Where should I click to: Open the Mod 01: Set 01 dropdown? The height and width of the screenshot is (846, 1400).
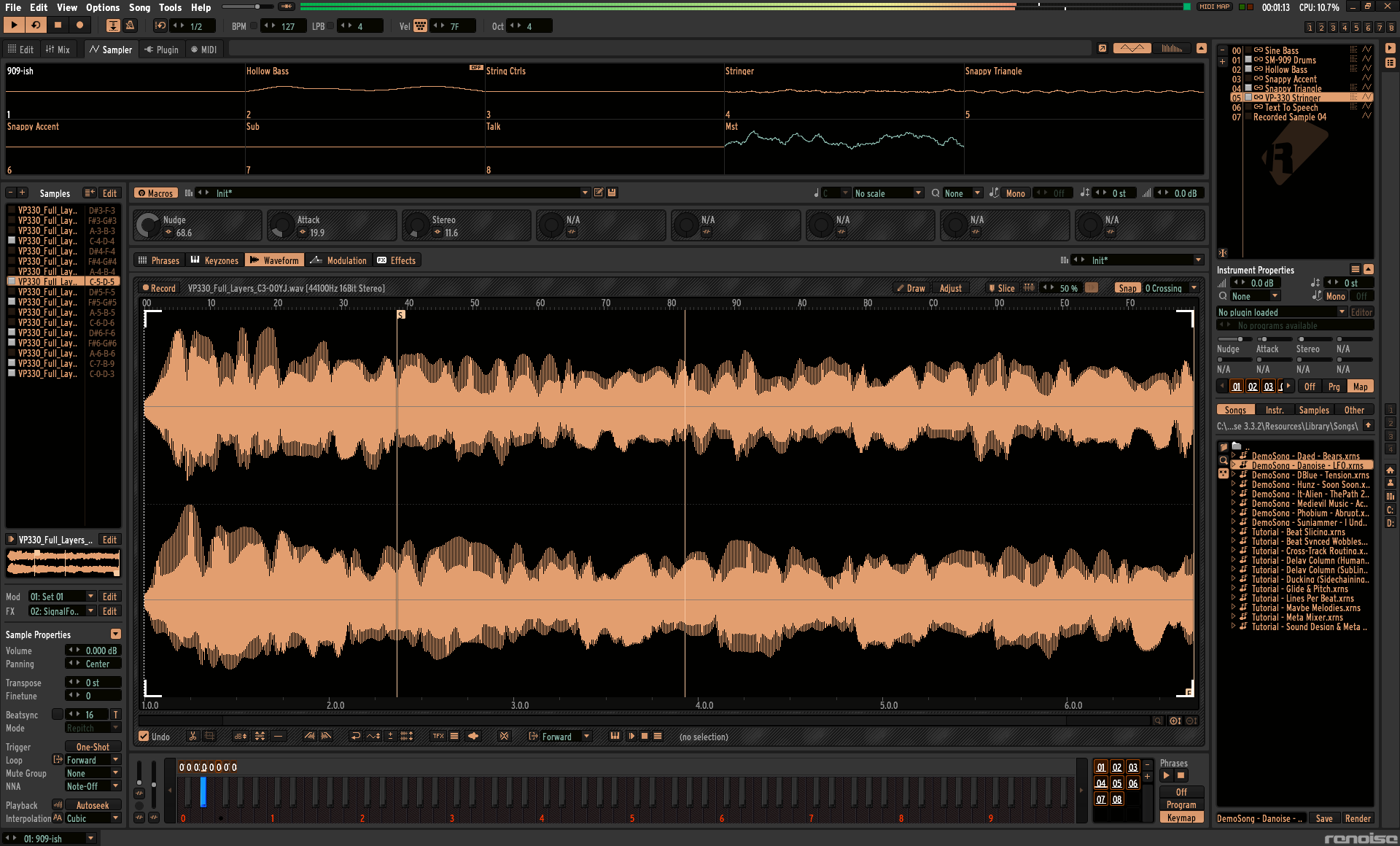[x=62, y=597]
